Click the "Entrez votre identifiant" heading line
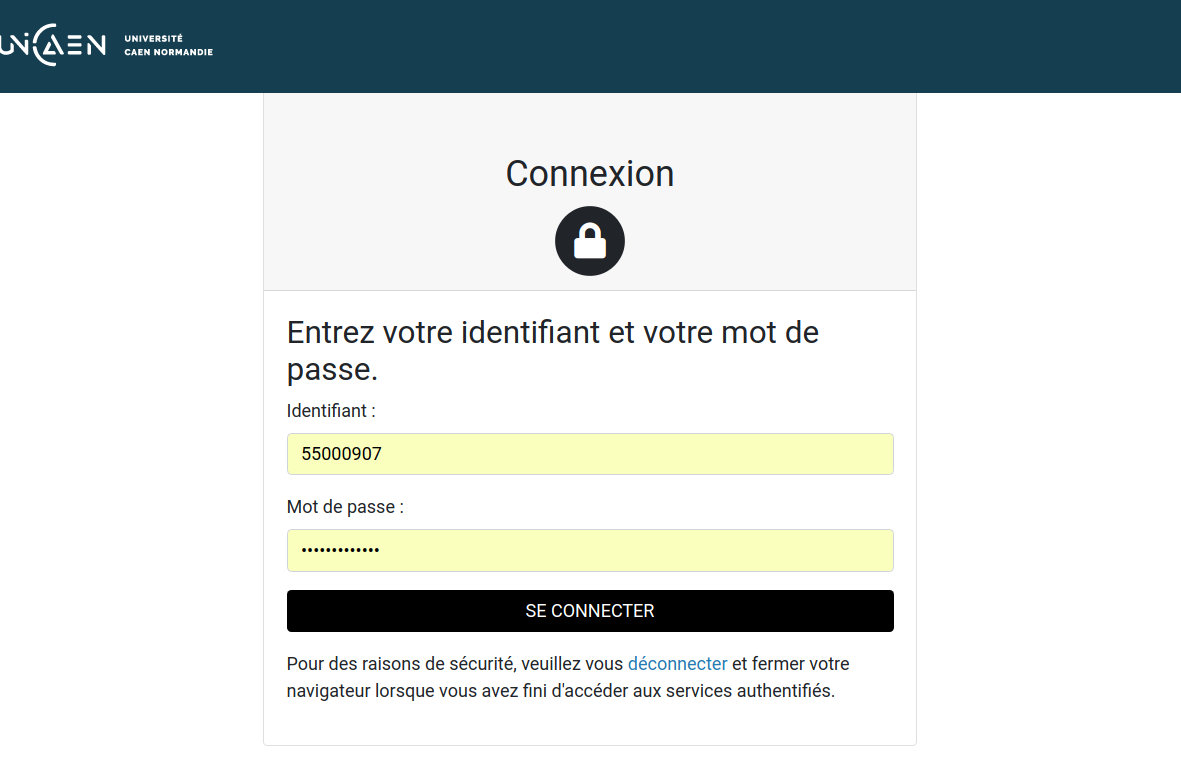 point(552,332)
